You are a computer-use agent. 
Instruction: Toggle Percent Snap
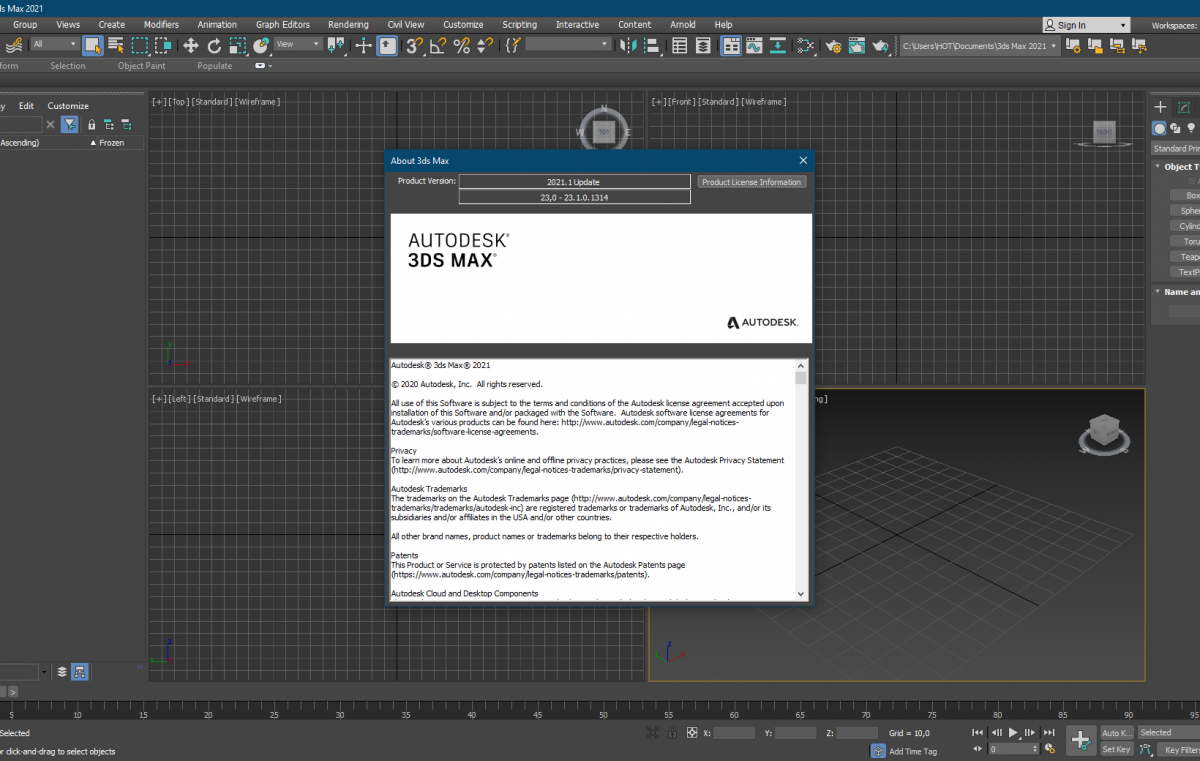[x=462, y=45]
